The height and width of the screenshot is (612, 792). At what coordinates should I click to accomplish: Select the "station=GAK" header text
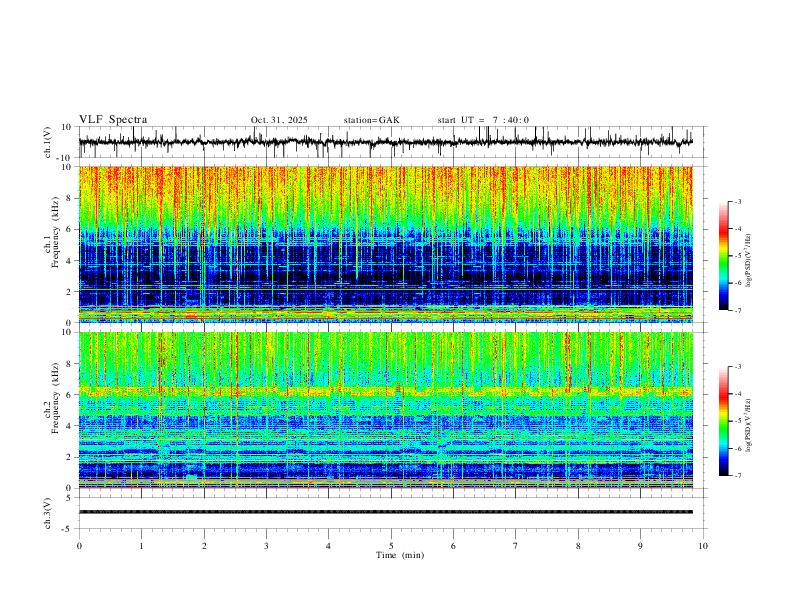371,120
